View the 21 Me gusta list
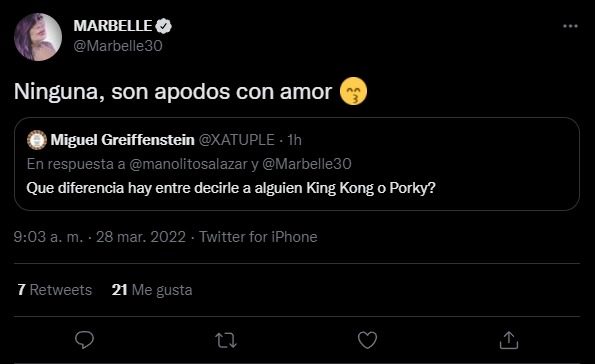This screenshot has width=595, height=364. (x=152, y=290)
